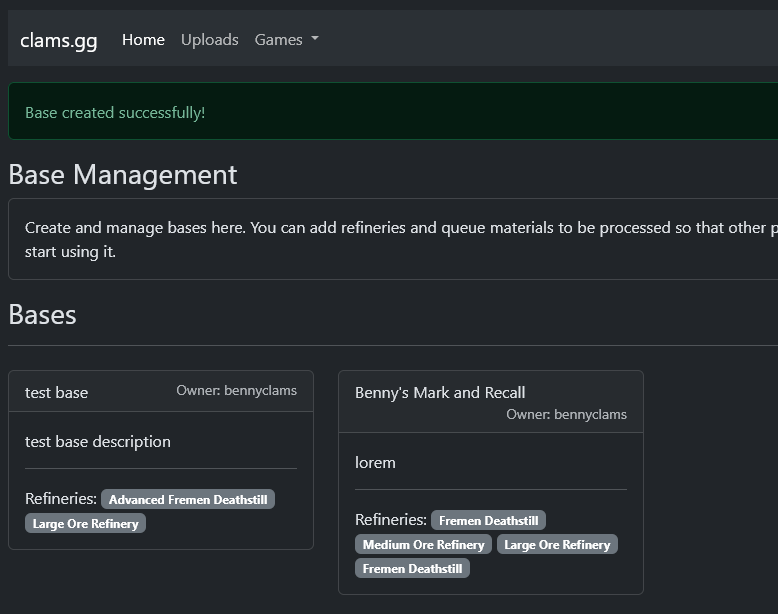Image resolution: width=778 pixels, height=614 pixels.
Task: Open the 'test base' card title
Action: [x=56, y=392]
